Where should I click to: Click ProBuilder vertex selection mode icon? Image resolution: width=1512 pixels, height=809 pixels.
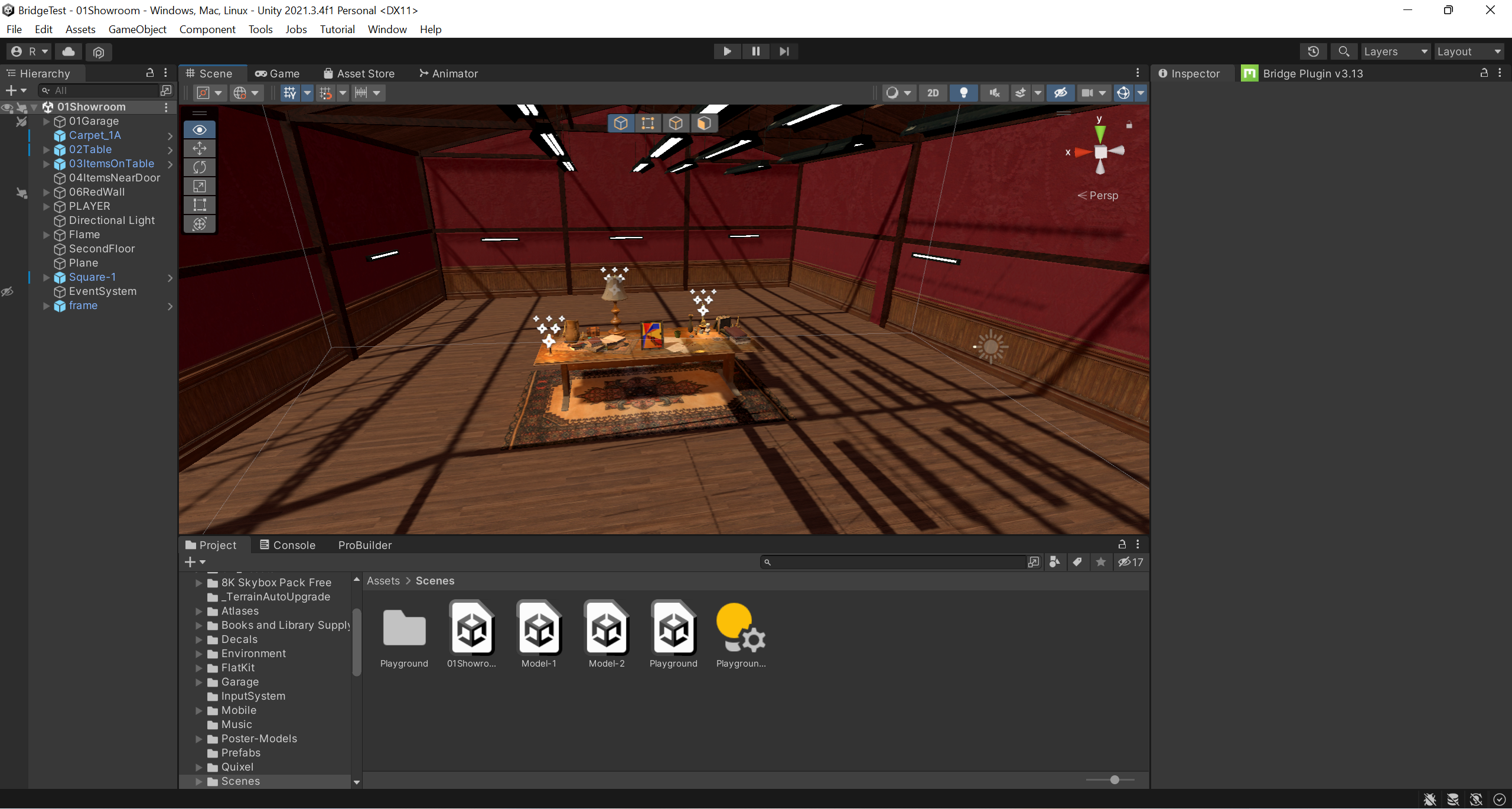(648, 123)
